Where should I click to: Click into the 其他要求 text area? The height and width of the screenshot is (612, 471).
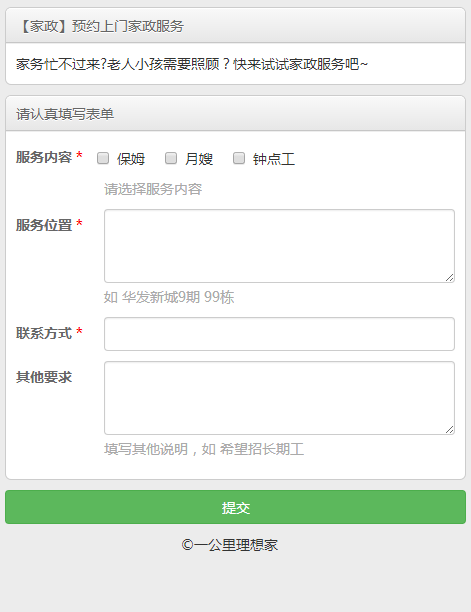[279, 398]
